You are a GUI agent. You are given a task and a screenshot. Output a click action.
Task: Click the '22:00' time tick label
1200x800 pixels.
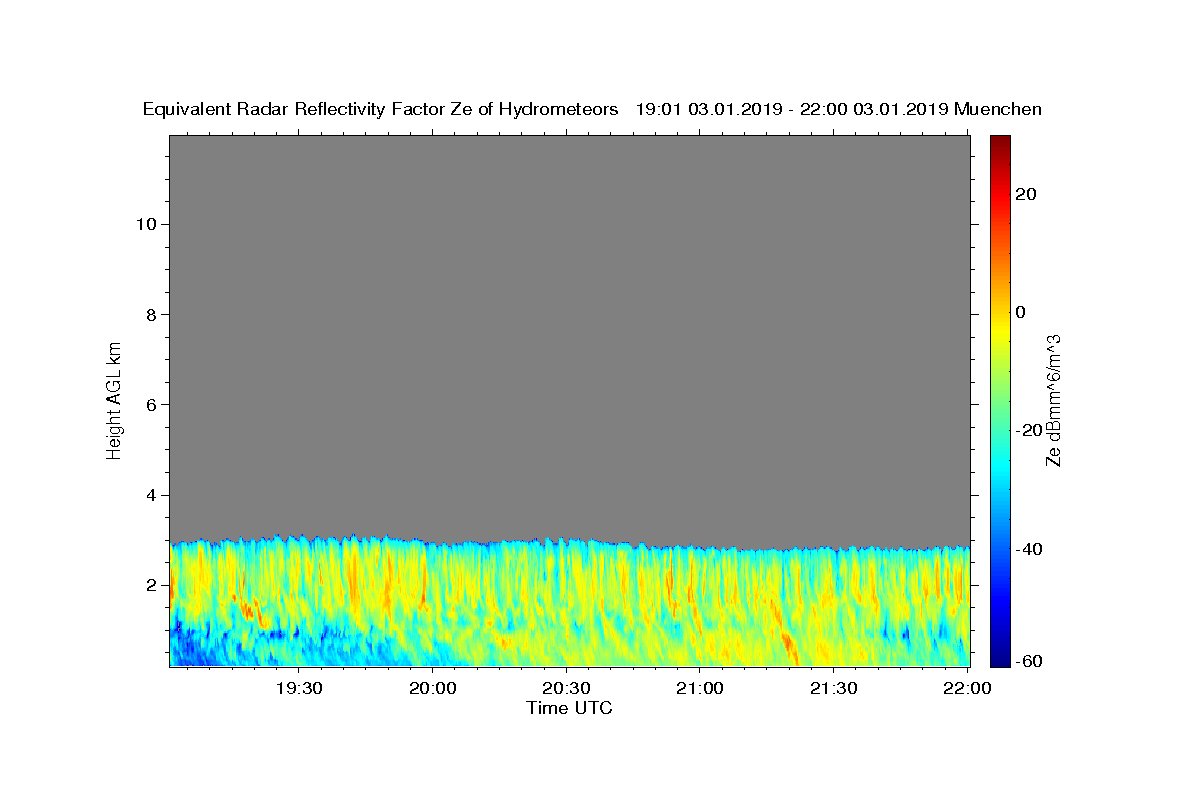(x=967, y=688)
